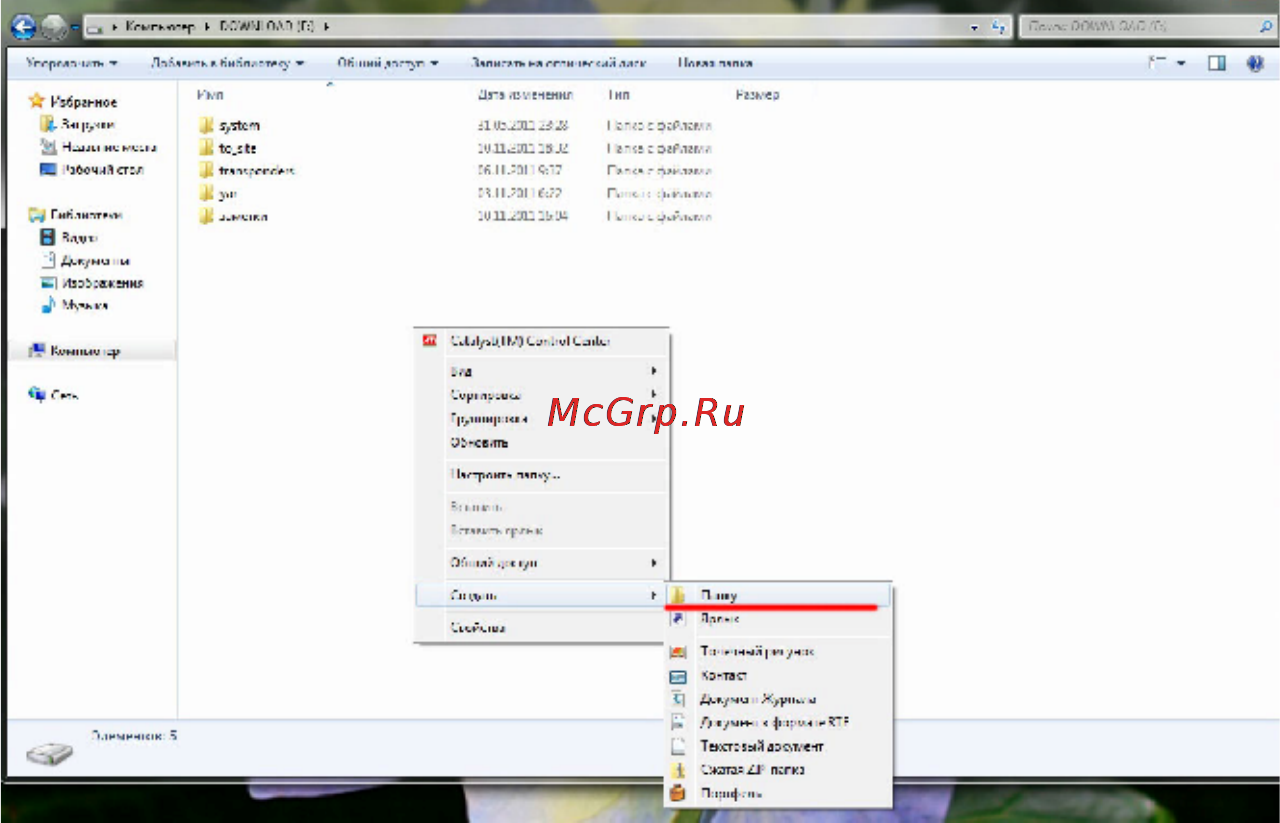1280x823 pixels.
Task: Toggle the preview pane icon
Action: pyautogui.click(x=1217, y=63)
